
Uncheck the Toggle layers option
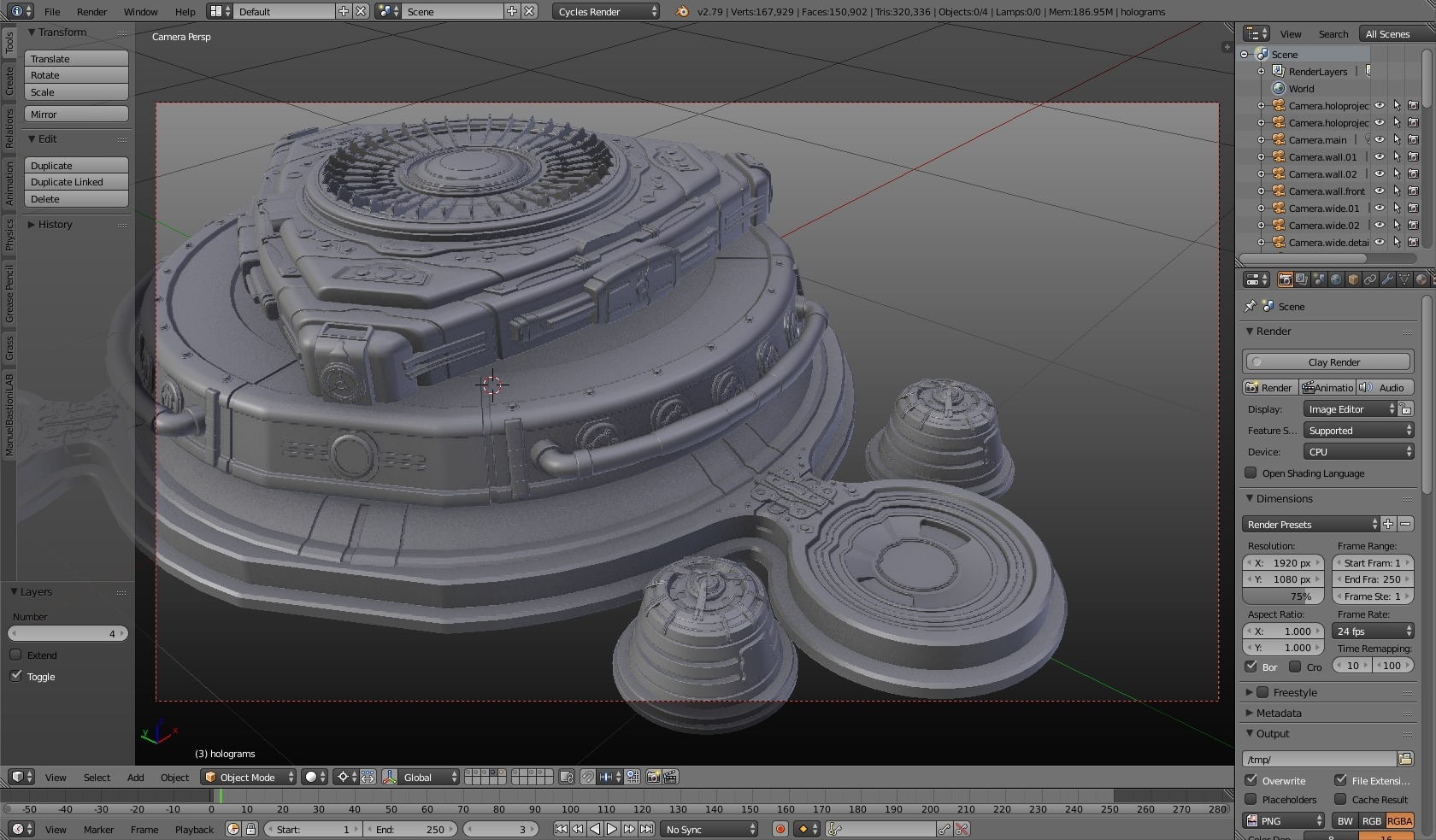tap(15, 676)
